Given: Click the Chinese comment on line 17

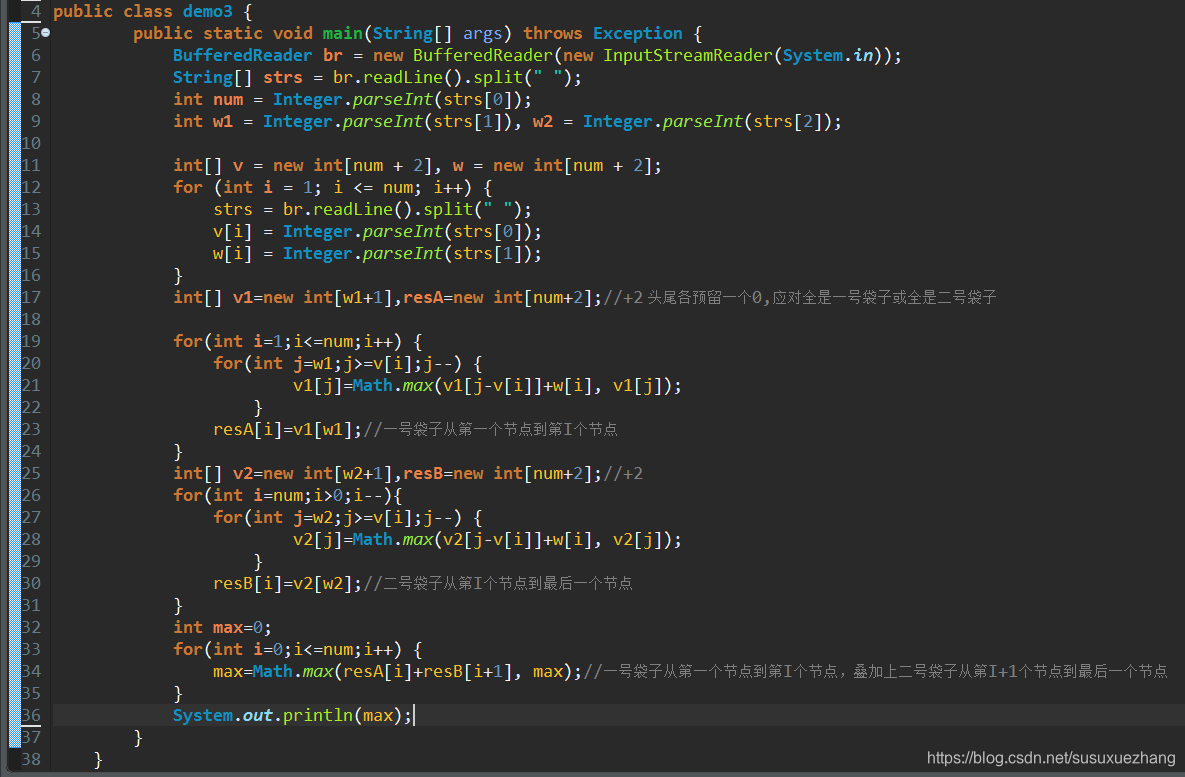Looking at the screenshot, I should point(800,297).
